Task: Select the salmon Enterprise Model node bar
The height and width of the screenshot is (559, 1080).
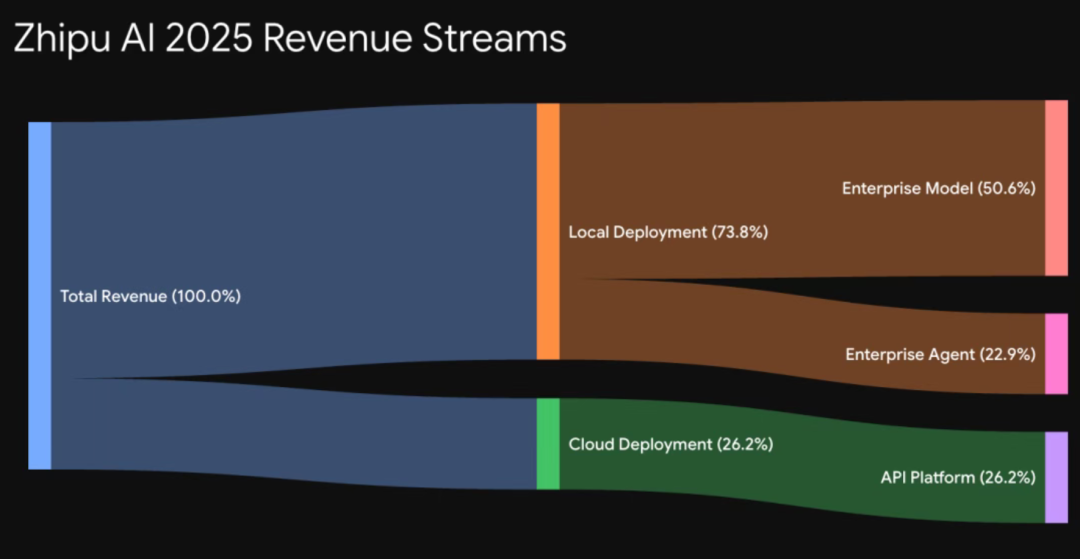Action: click(1057, 188)
